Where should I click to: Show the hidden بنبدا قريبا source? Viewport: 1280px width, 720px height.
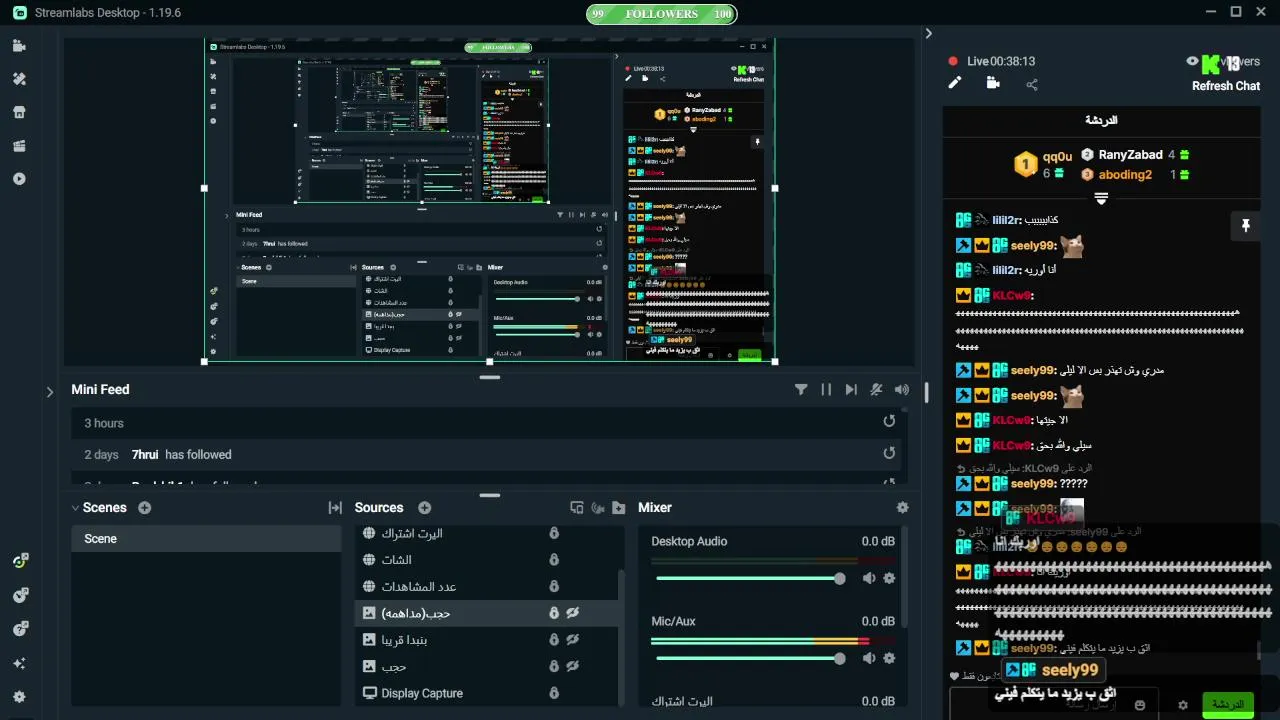click(x=573, y=640)
